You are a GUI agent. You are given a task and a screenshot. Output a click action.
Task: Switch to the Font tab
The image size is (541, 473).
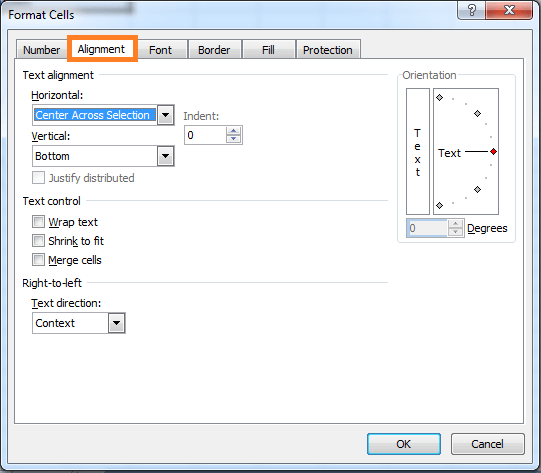[x=160, y=50]
